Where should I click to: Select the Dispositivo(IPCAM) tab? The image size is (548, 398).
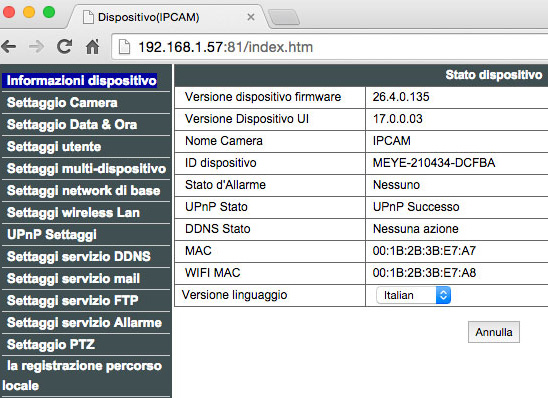[x=168, y=16]
